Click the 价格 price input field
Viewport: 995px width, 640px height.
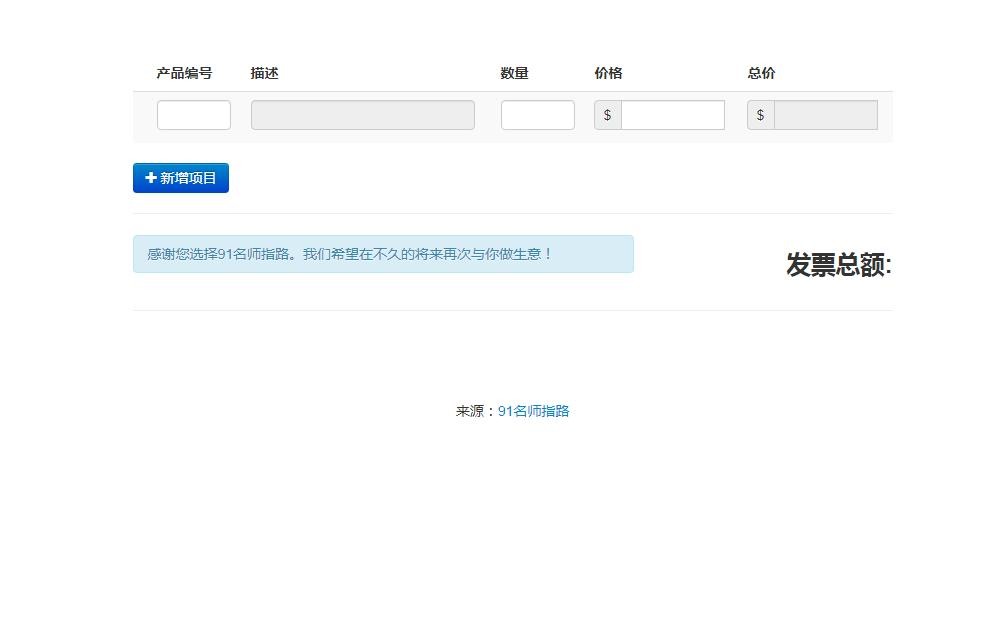[673, 115]
